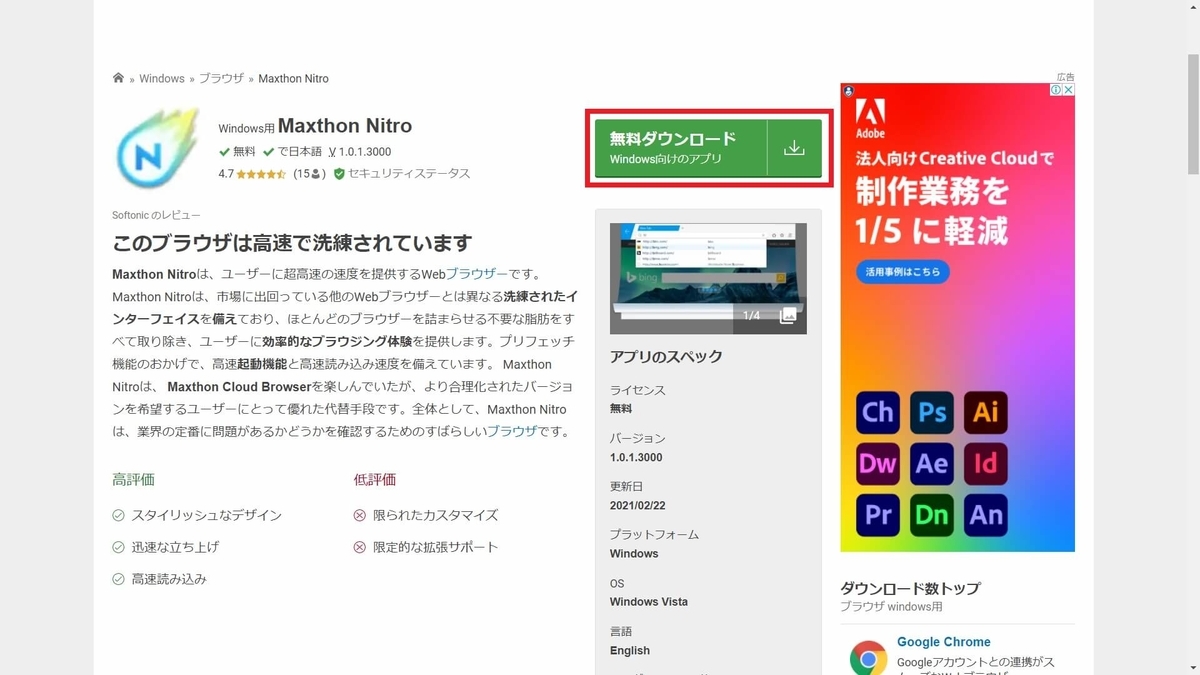Click the Adobe ad info icon
The image size is (1200, 675).
pos(1056,90)
